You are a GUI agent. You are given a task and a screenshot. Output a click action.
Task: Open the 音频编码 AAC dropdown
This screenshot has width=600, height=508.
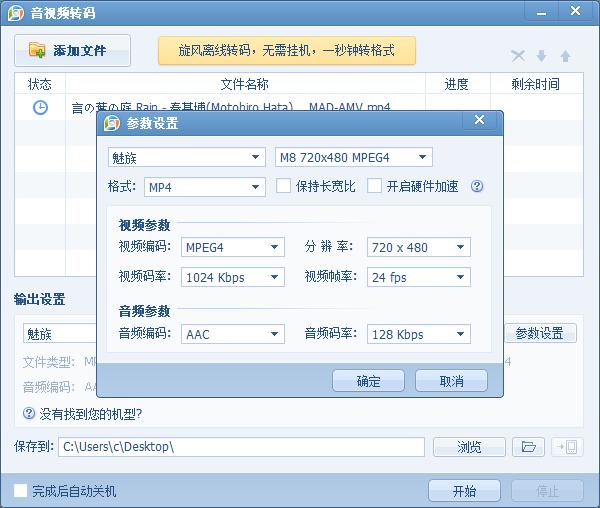[233, 334]
